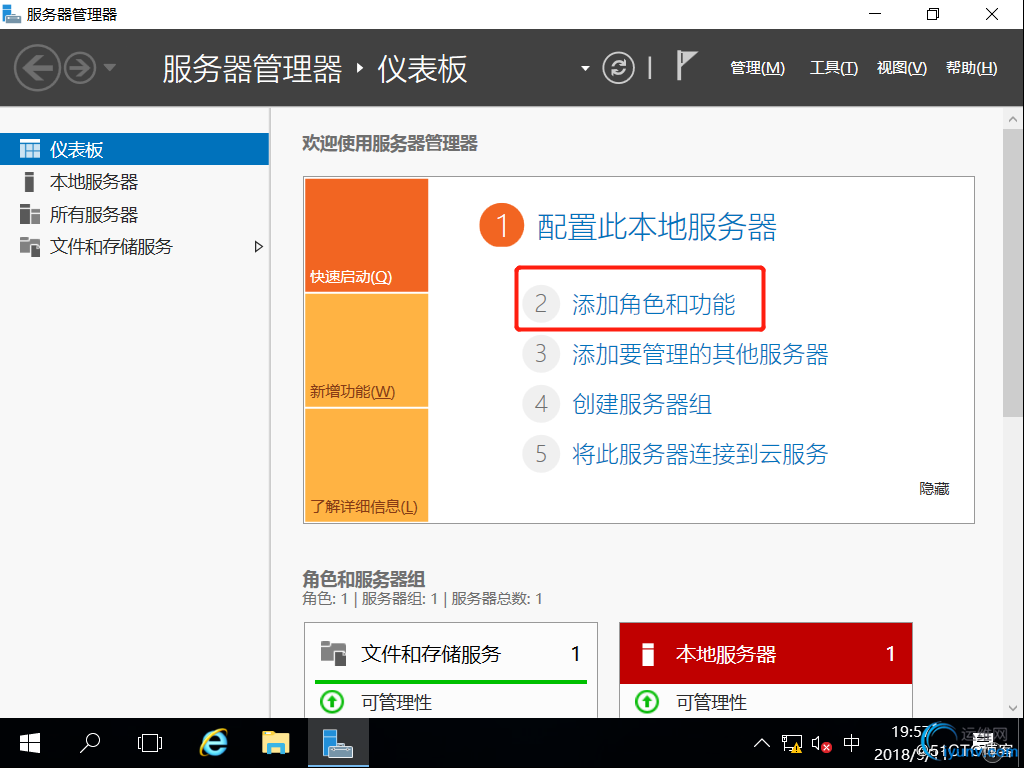Click the 仪表板 sidebar icon

[x=29, y=149]
